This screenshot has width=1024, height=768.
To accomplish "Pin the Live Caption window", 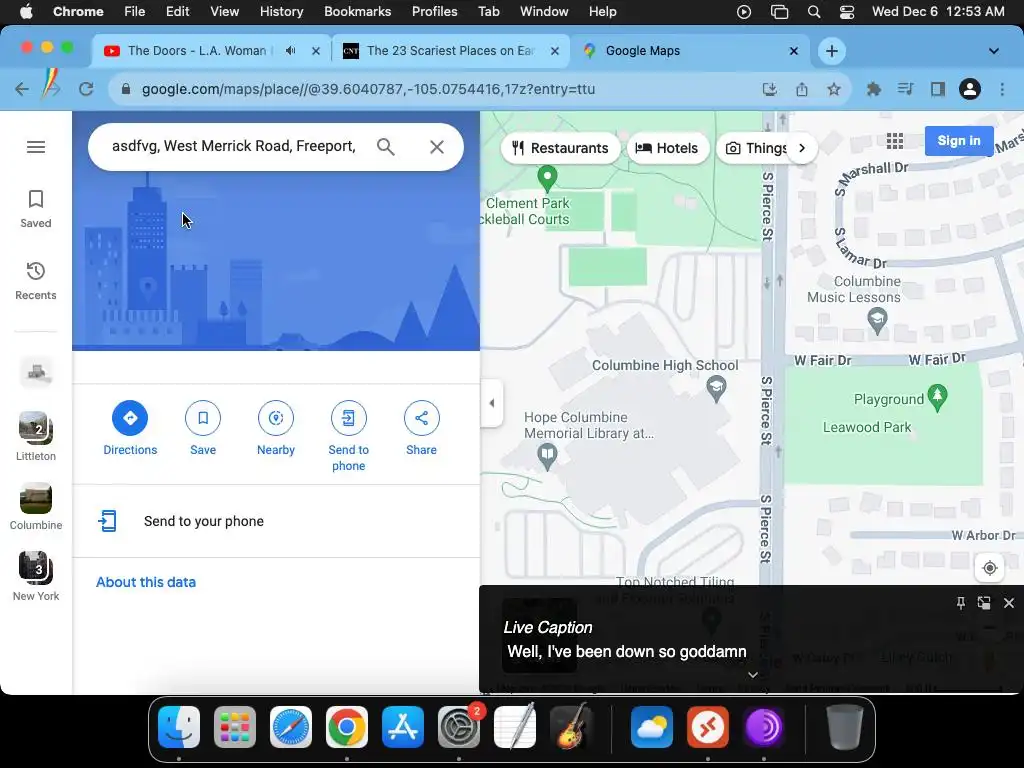I will (x=961, y=603).
